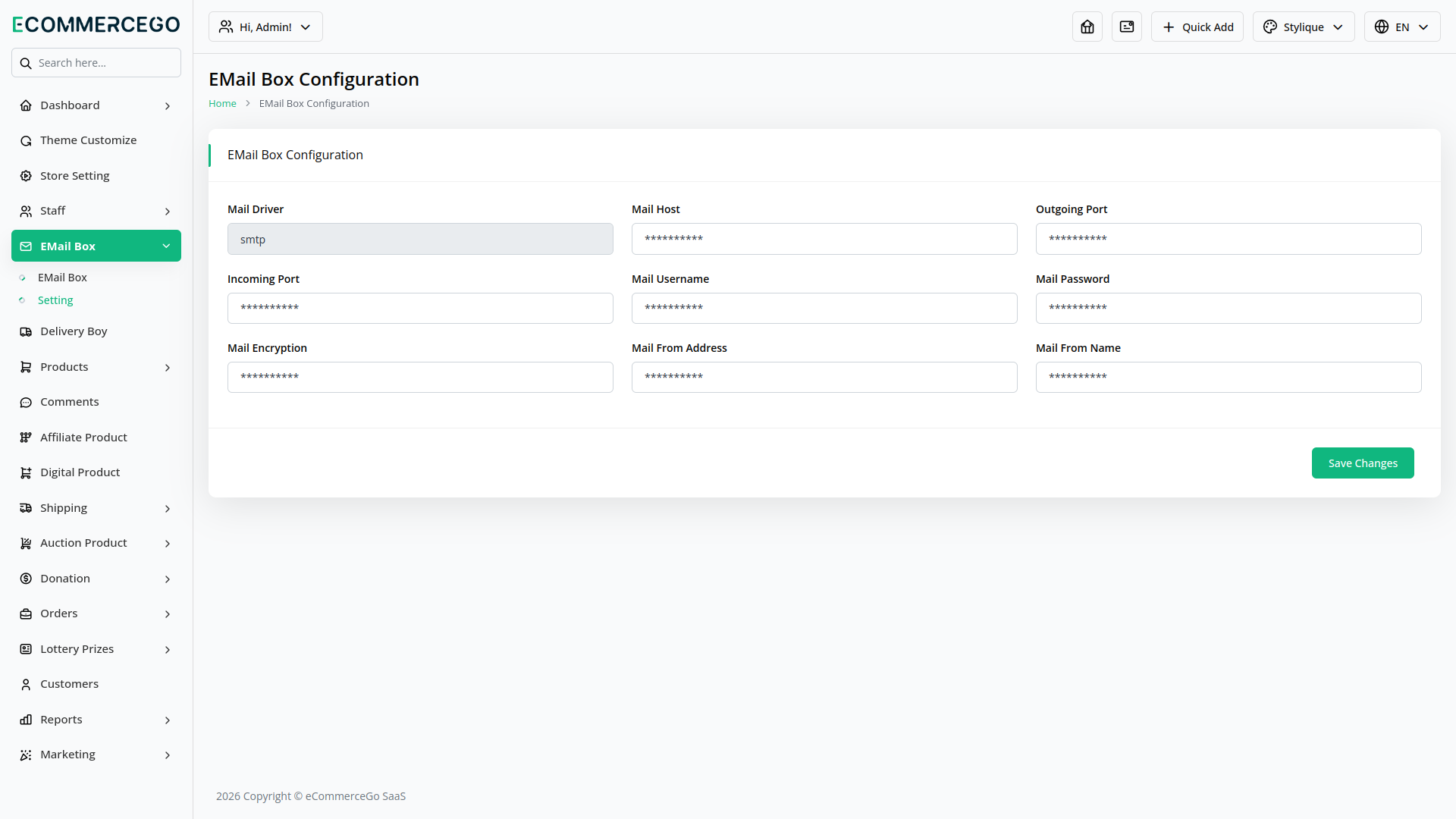This screenshot has width=1456, height=819.
Task: Click the Affiliate Product icon
Action: point(26,438)
